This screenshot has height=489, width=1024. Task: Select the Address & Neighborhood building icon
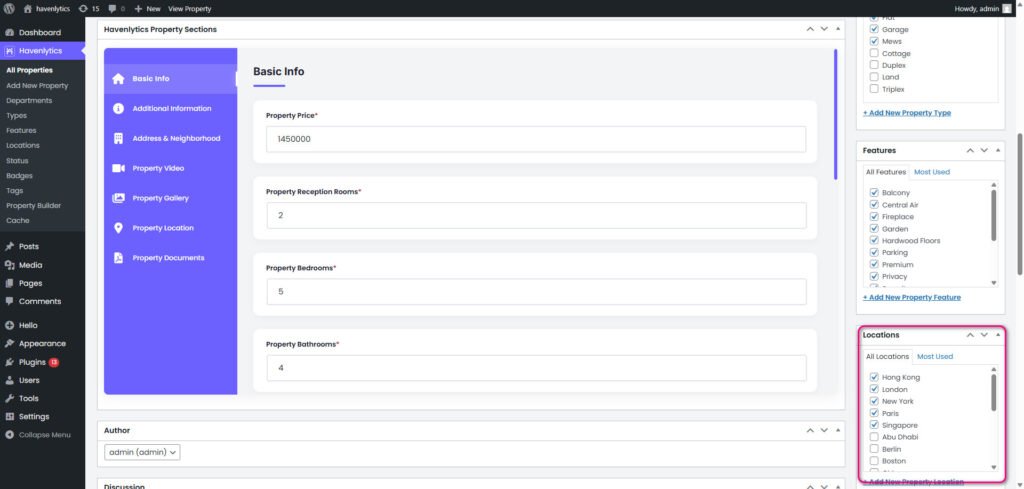click(x=118, y=138)
